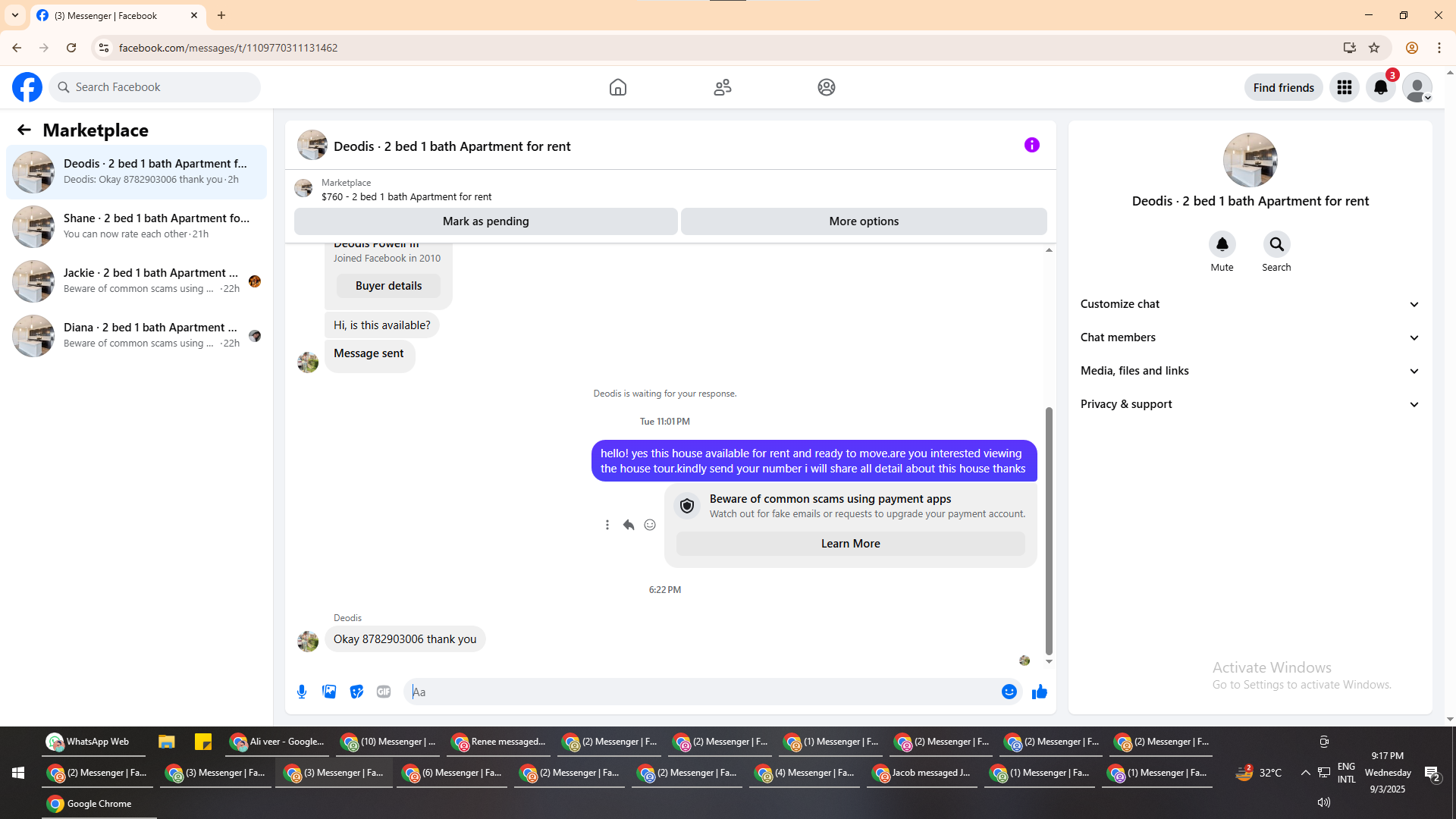Go back in browser history
Viewport: 1456px width, 819px height.
[17, 48]
